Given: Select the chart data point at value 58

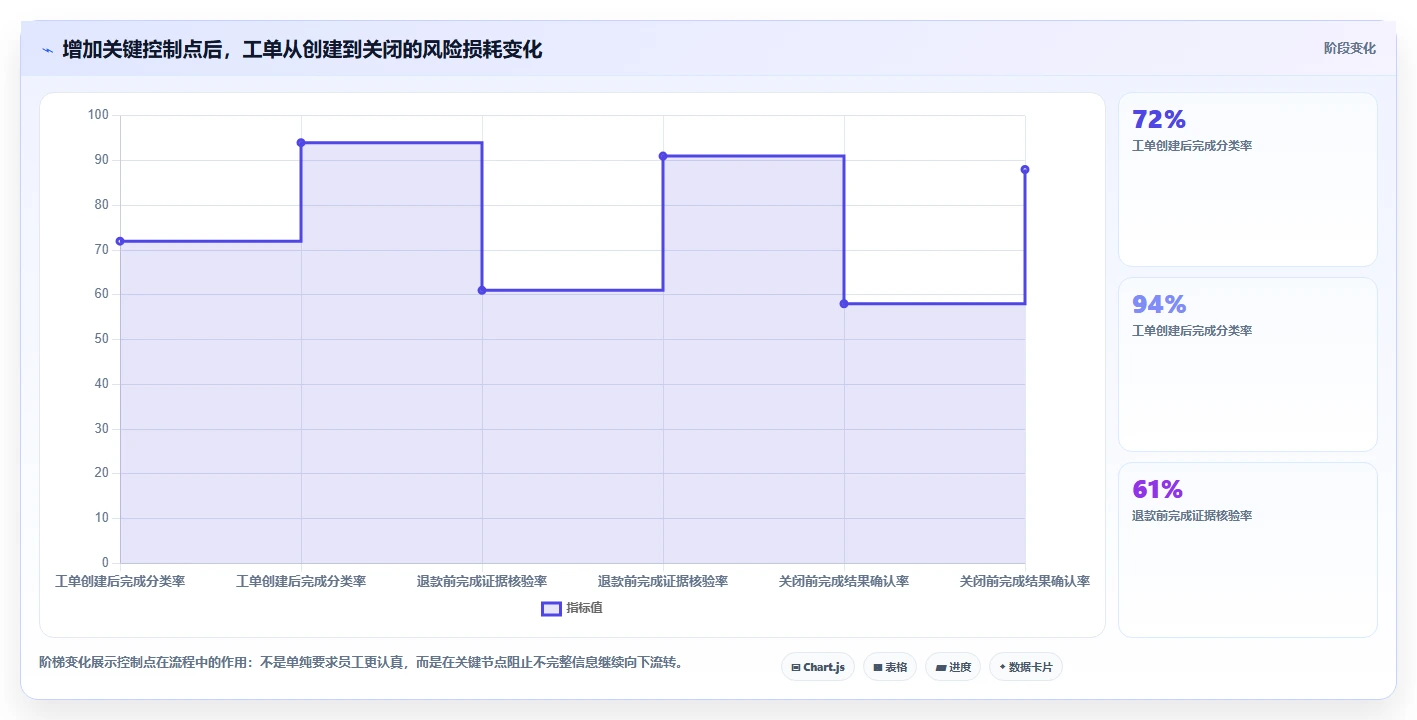Looking at the screenshot, I should coord(844,303).
